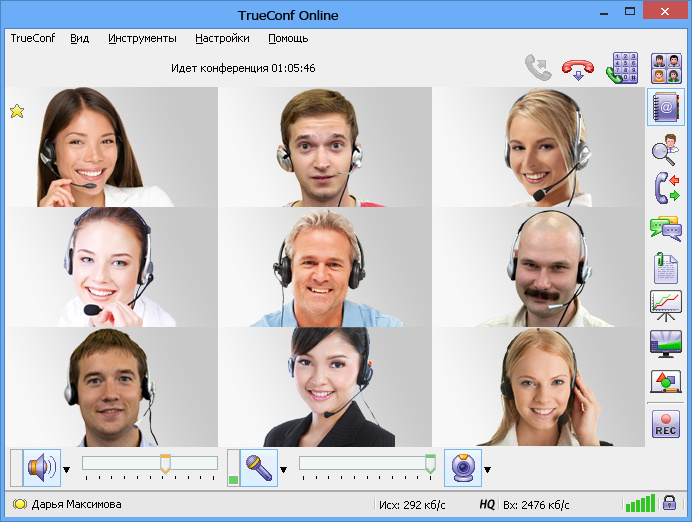Open the chat bubbles icon
This screenshot has height=522, width=692.
click(x=666, y=229)
